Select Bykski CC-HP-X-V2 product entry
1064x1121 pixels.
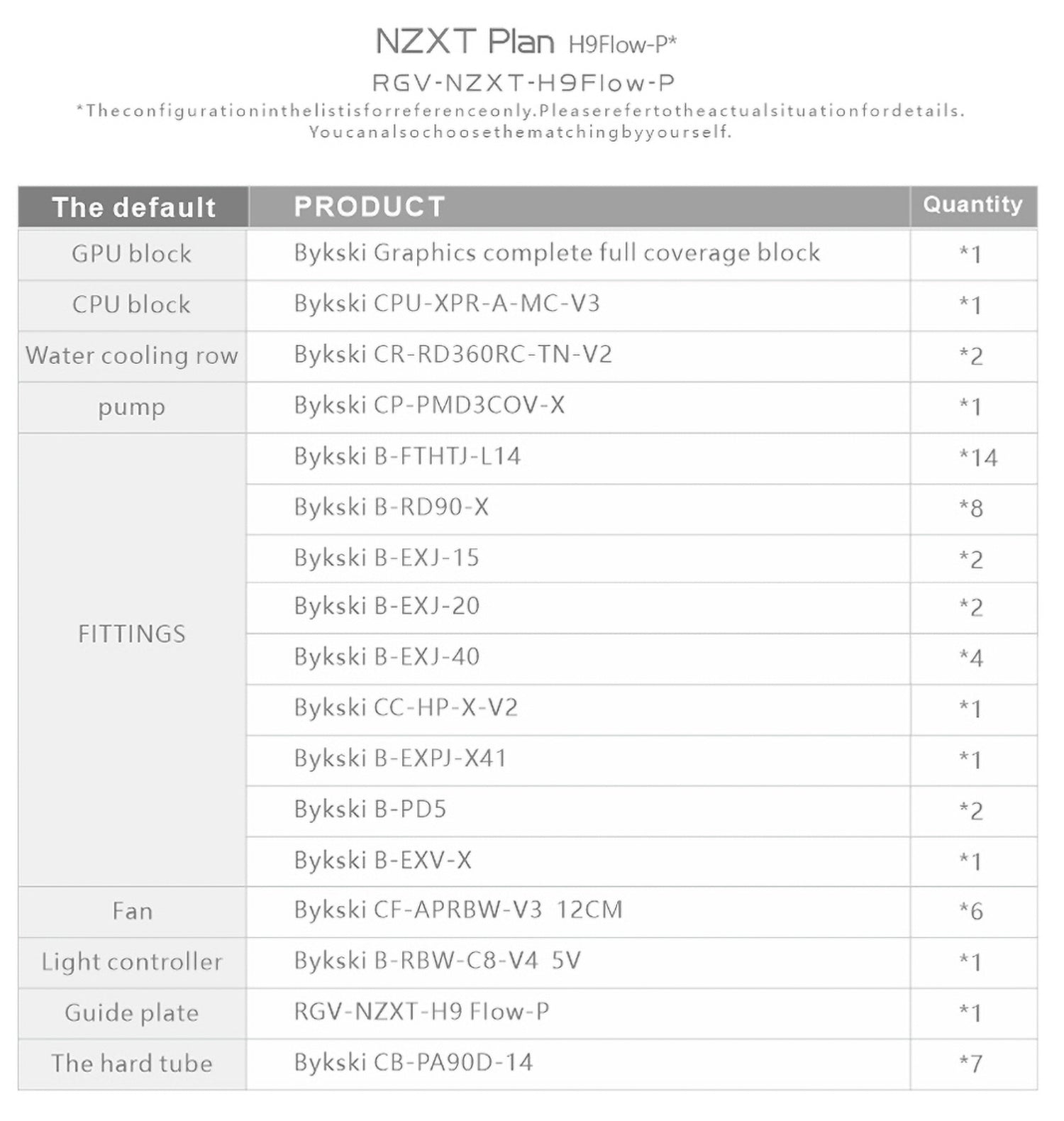(x=406, y=707)
